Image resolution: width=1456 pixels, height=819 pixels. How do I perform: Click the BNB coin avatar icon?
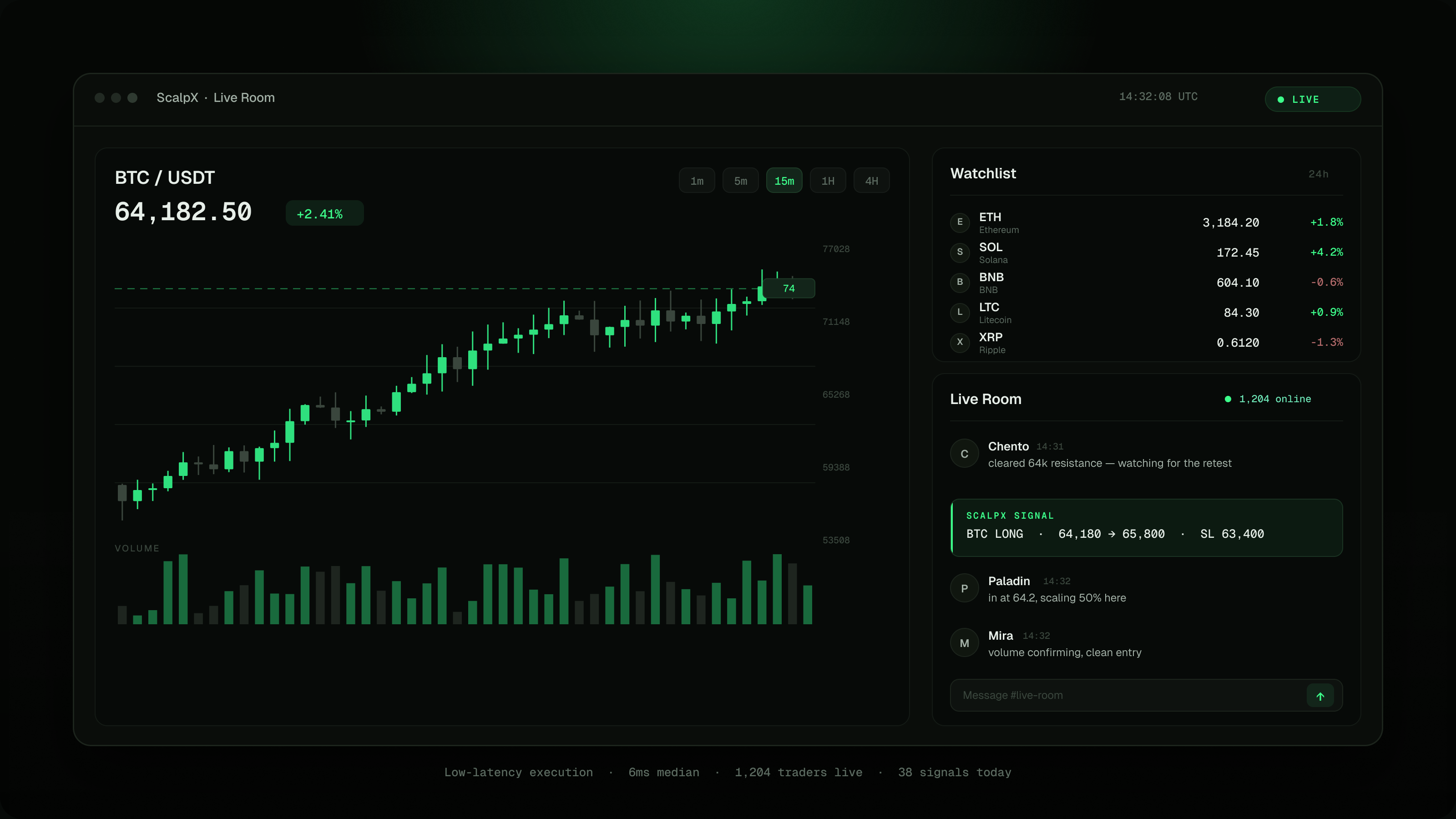coord(960,282)
